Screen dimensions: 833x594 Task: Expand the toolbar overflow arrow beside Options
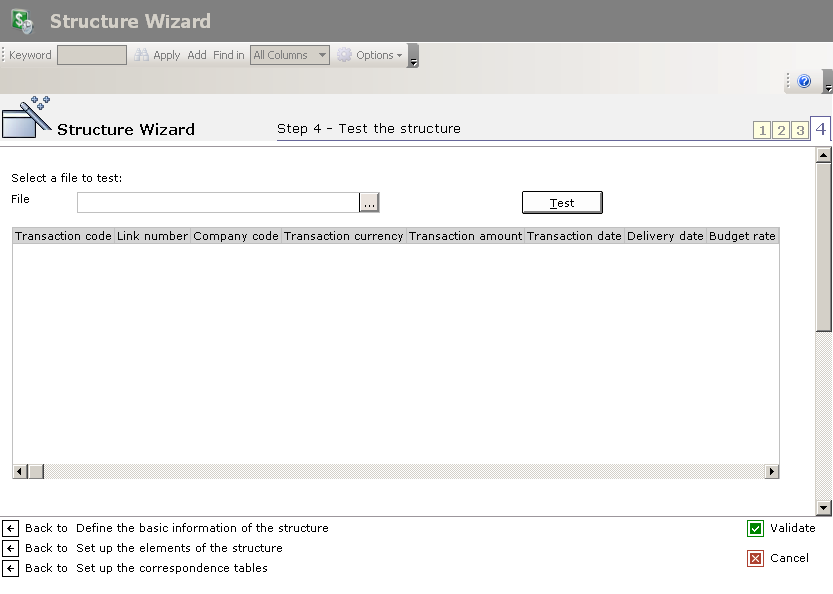(x=413, y=57)
